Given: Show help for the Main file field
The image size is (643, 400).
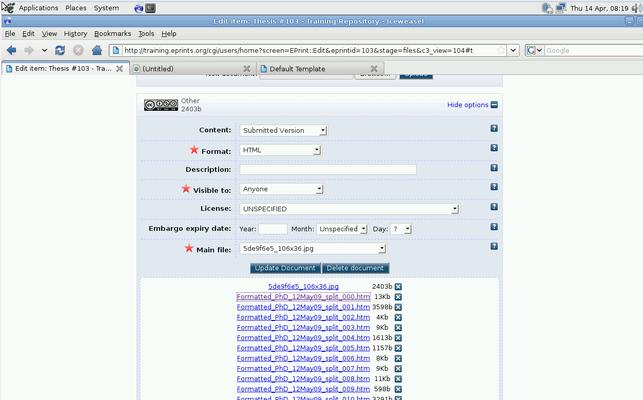Looking at the screenshot, I should coord(494,246).
